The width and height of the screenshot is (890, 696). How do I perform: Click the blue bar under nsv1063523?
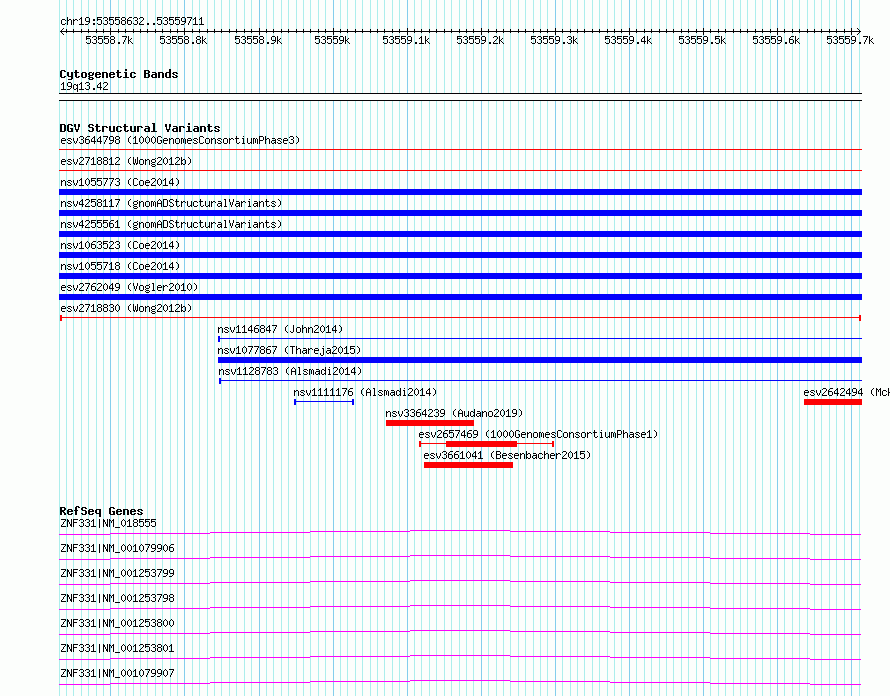(x=460, y=255)
